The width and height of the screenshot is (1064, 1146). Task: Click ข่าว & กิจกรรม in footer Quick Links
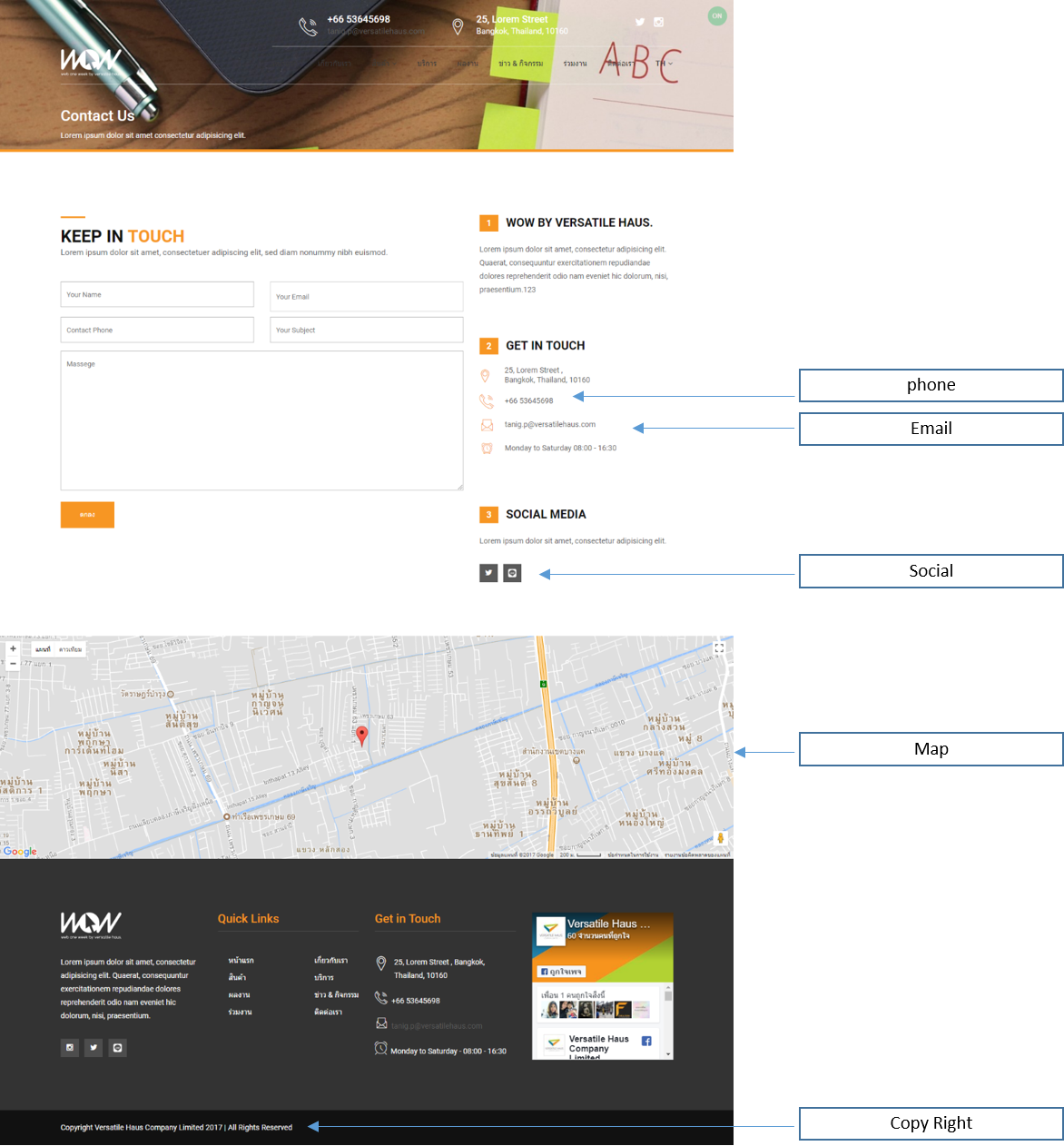tap(336, 994)
